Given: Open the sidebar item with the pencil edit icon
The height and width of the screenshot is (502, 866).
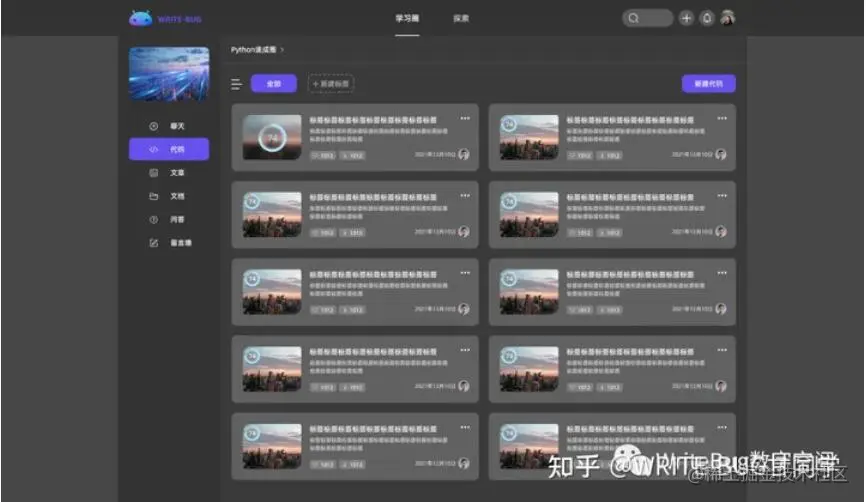Looking at the screenshot, I should (169, 243).
